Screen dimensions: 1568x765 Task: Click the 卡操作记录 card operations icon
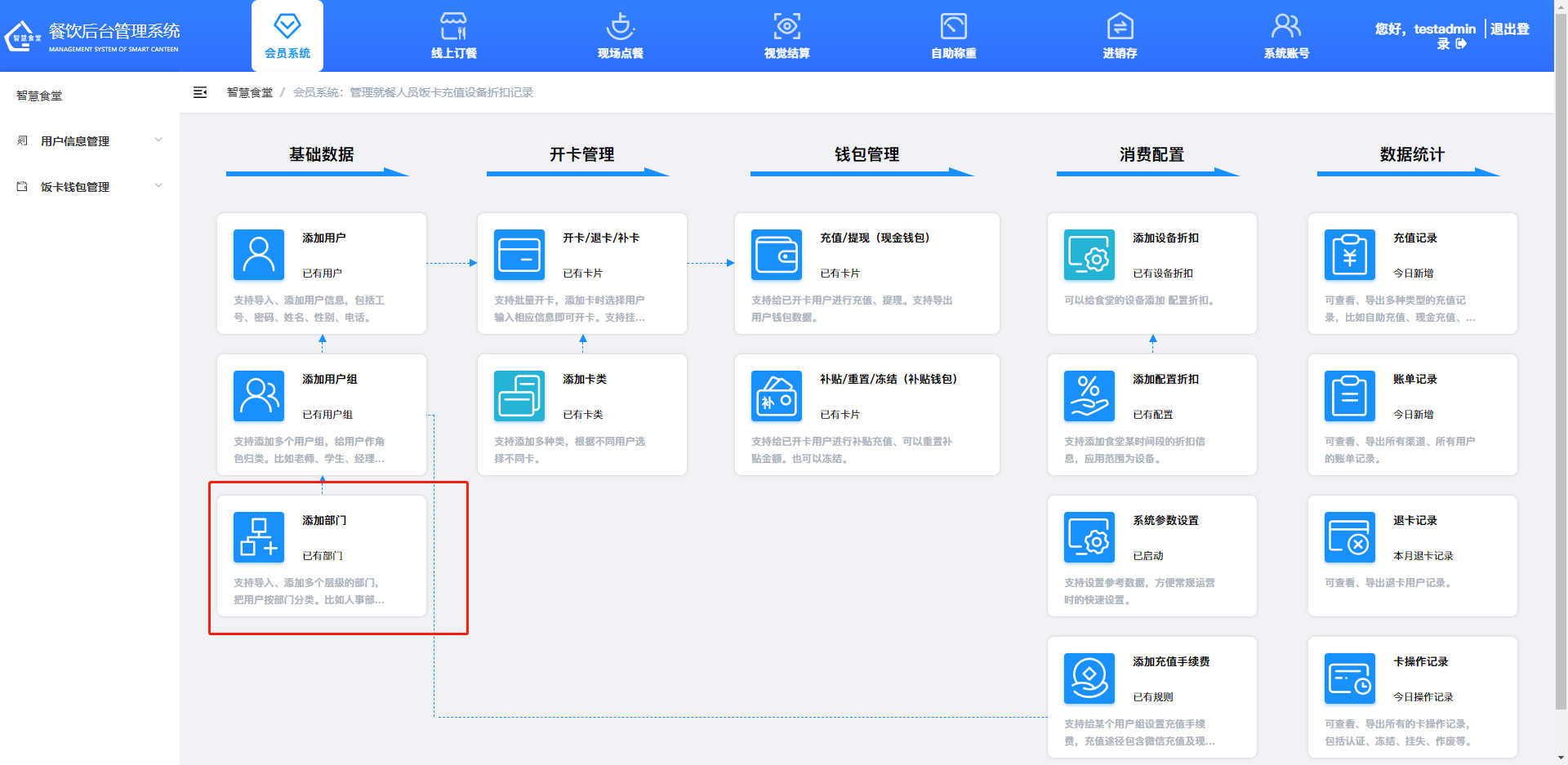(1349, 678)
